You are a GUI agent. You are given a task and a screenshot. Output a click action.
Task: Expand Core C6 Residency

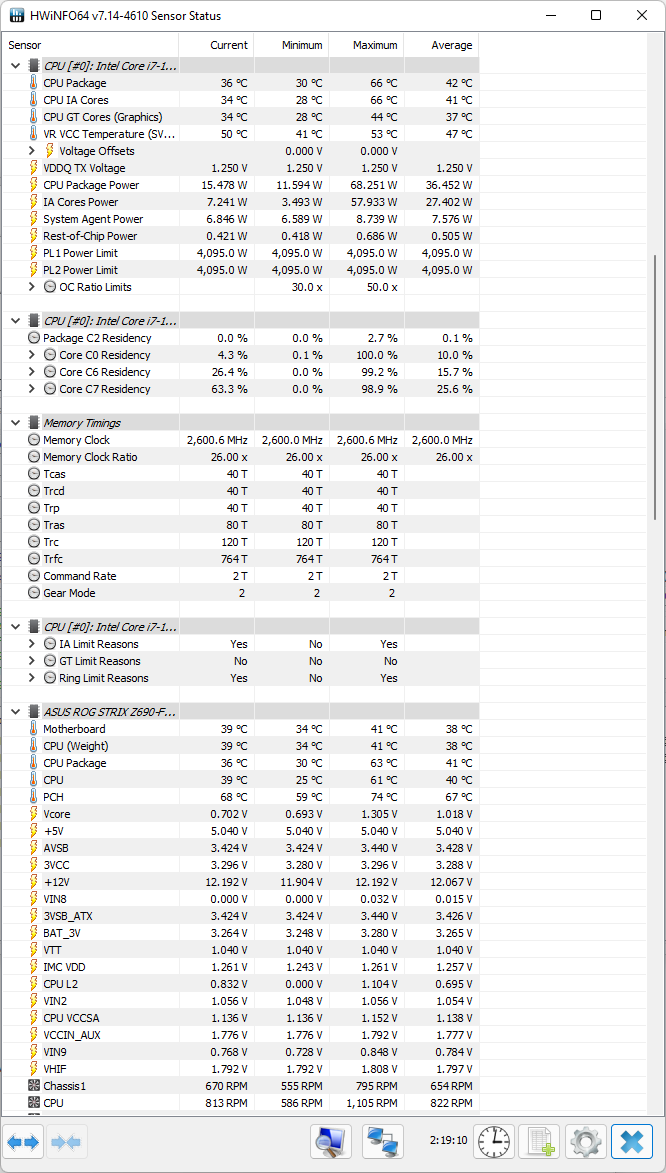31,372
